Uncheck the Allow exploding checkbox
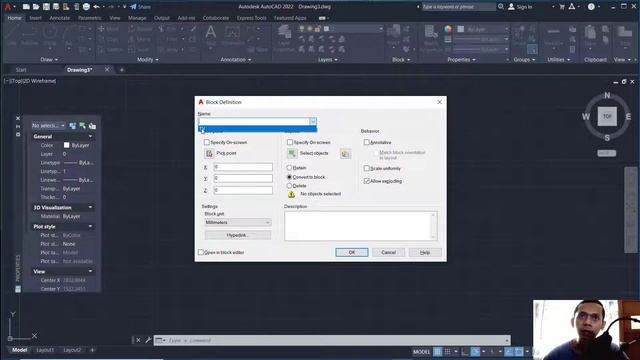Image resolution: width=640 pixels, height=360 pixels. 367,181
